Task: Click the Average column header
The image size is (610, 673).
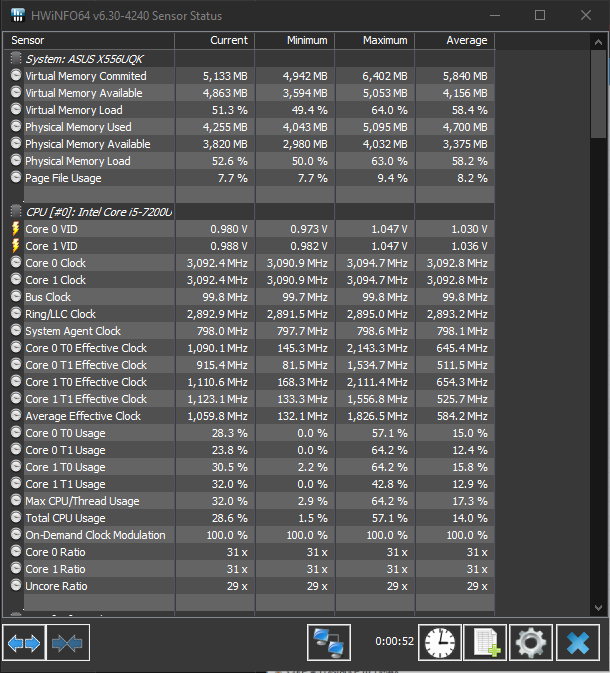Action: coord(455,40)
